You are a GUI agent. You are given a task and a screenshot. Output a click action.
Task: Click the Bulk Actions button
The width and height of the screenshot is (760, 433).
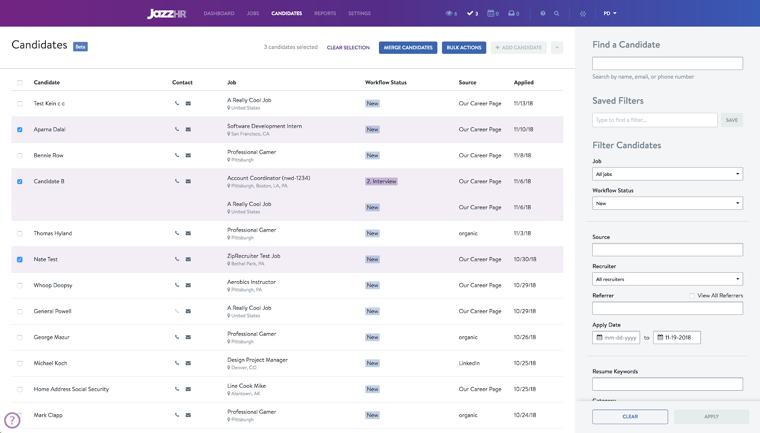pos(464,48)
